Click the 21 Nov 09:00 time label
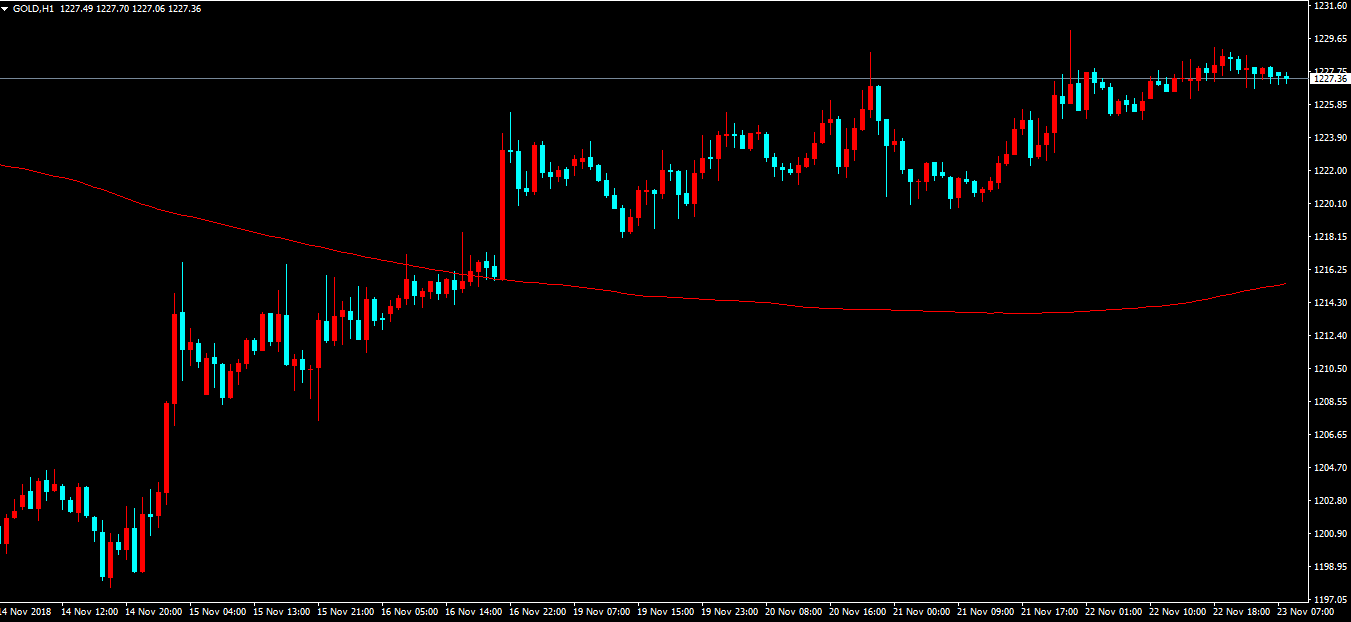The height and width of the screenshot is (622, 1351). click(x=985, y=611)
